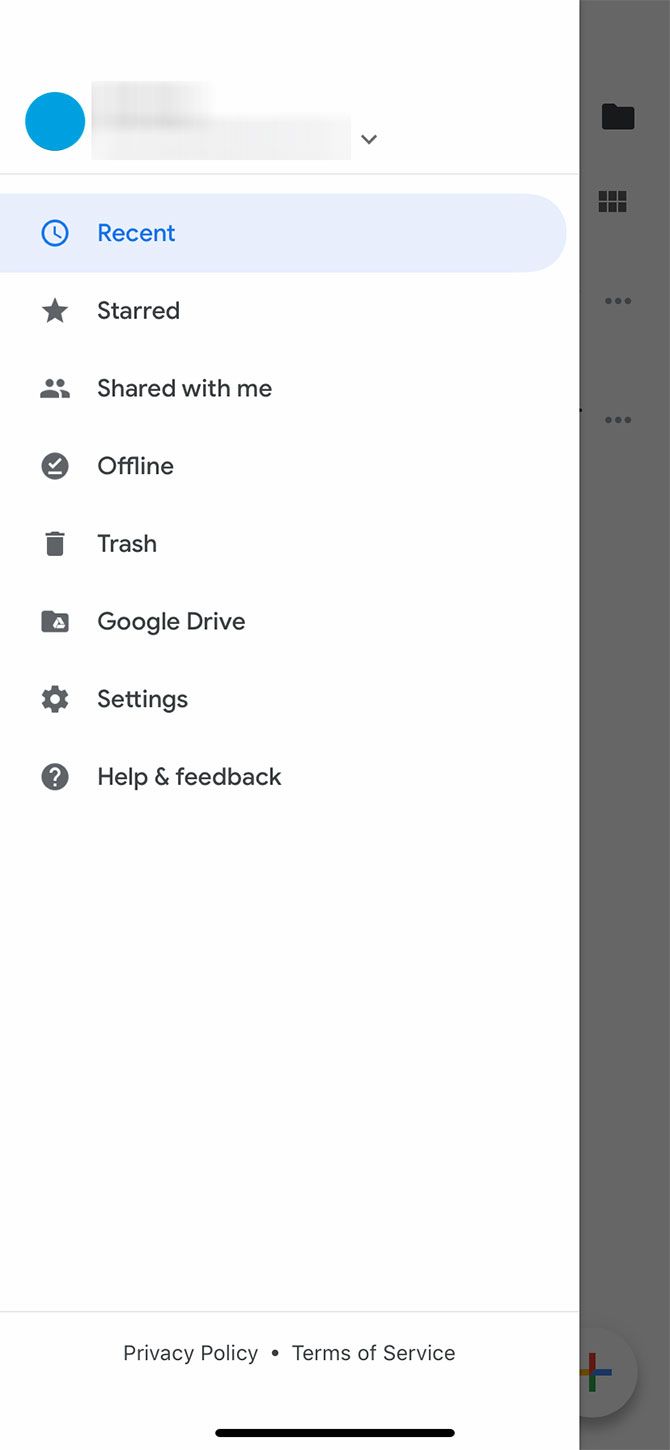Screen dimensions: 670x1450
Task: Open the Privacy Policy link
Action: tap(190, 1353)
